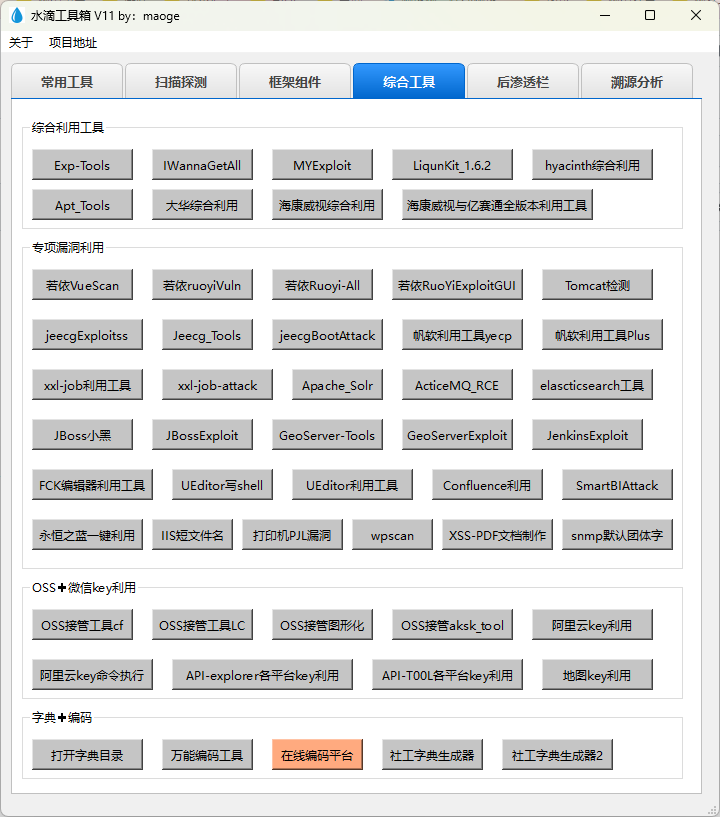Click 打开字典目录 button

tap(88, 754)
